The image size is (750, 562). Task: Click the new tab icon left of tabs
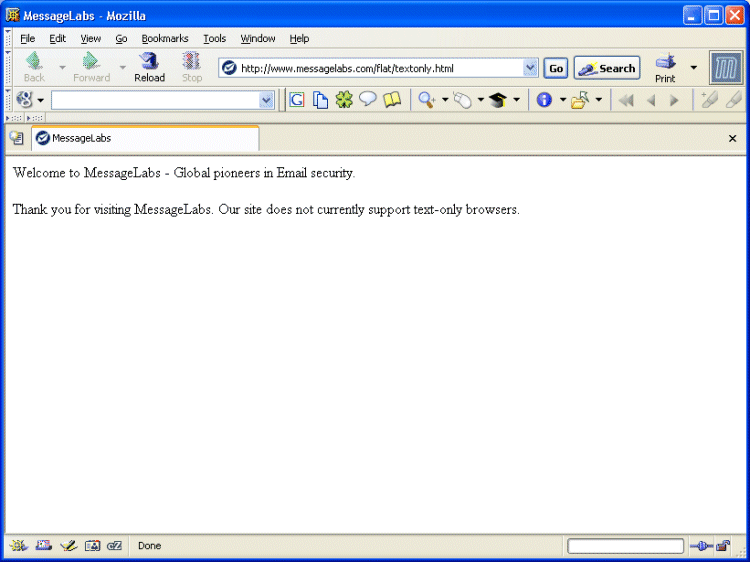pyautogui.click(x=17, y=138)
